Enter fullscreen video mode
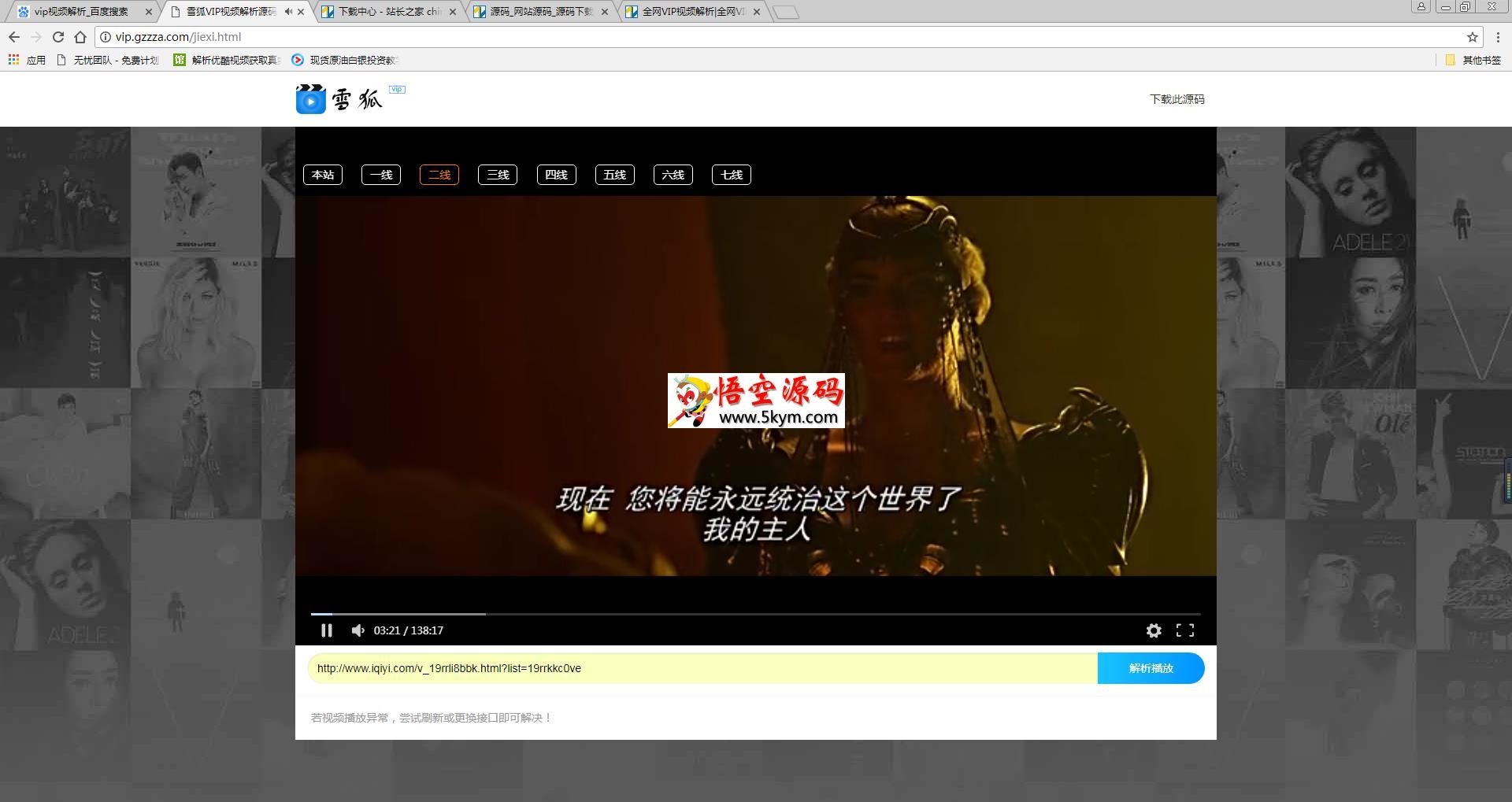This screenshot has height=802, width=1512. pos(1185,630)
